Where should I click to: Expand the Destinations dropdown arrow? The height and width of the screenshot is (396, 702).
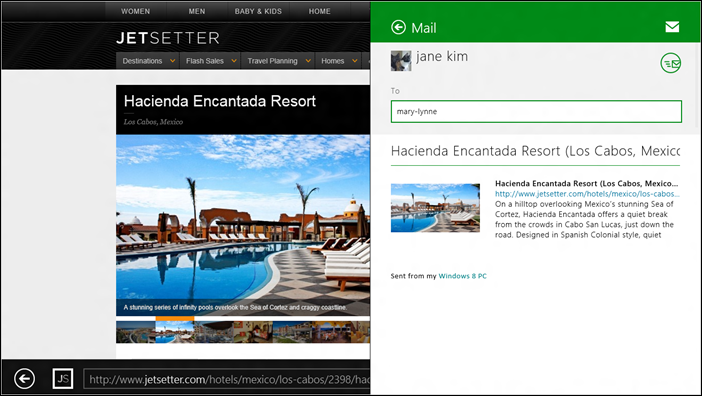172,61
